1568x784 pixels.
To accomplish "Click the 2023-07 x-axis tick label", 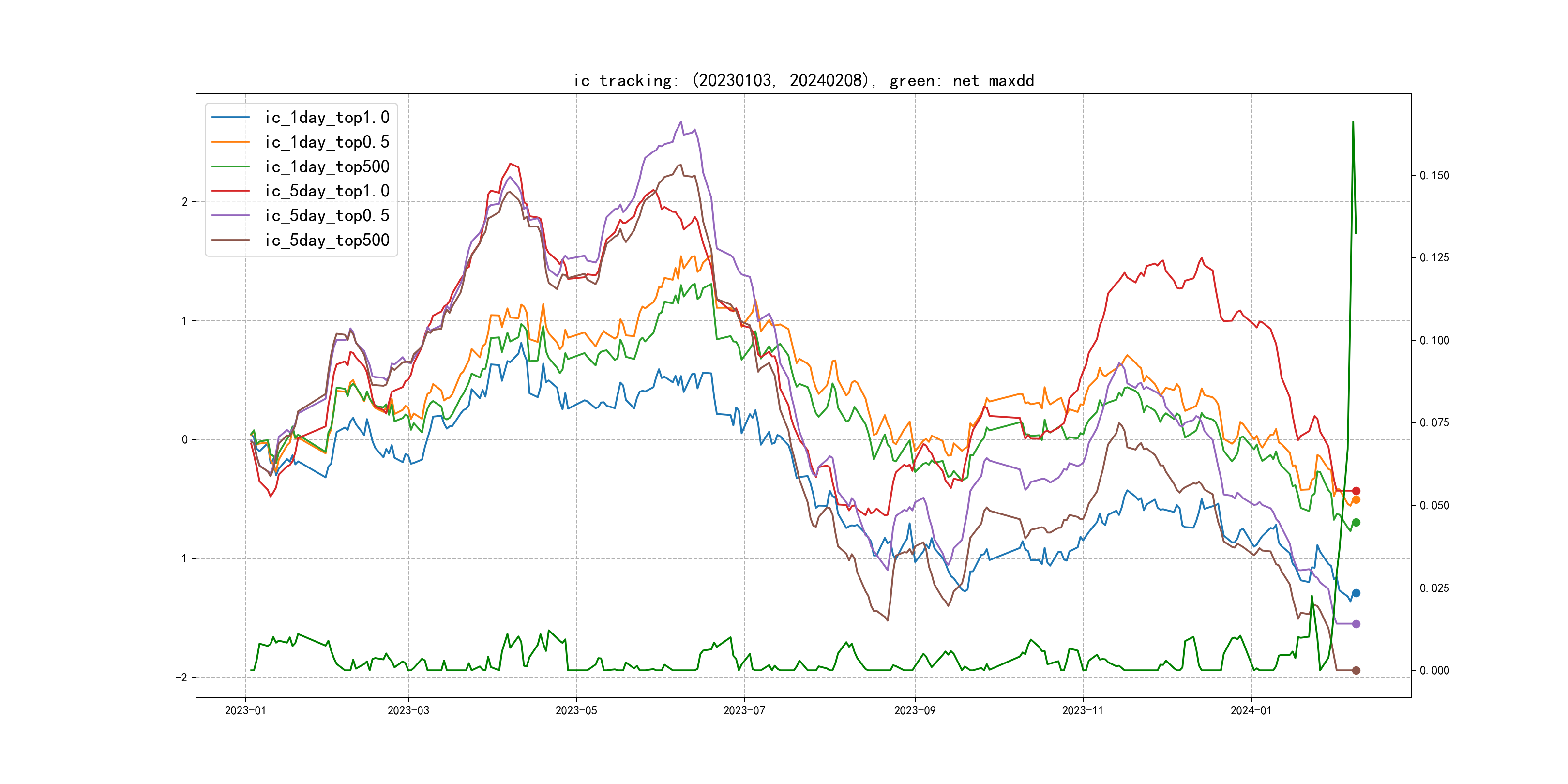I will tap(743, 710).
